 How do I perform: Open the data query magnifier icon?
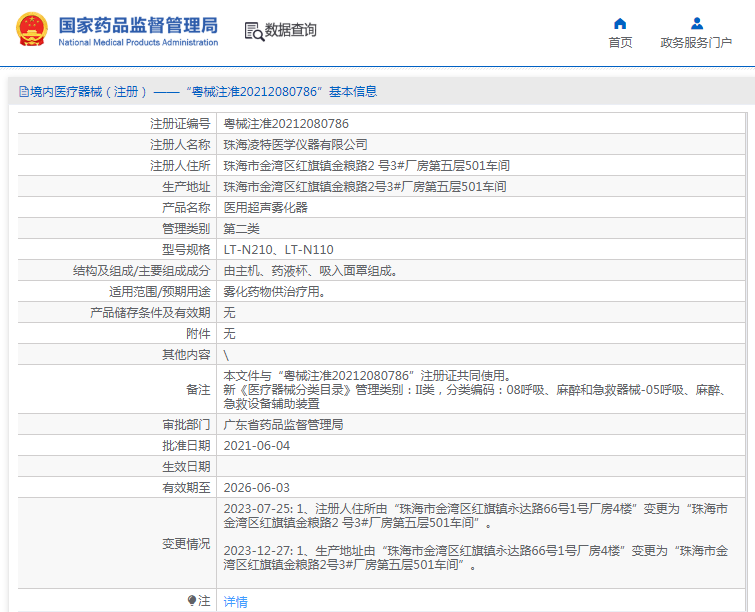(254, 31)
